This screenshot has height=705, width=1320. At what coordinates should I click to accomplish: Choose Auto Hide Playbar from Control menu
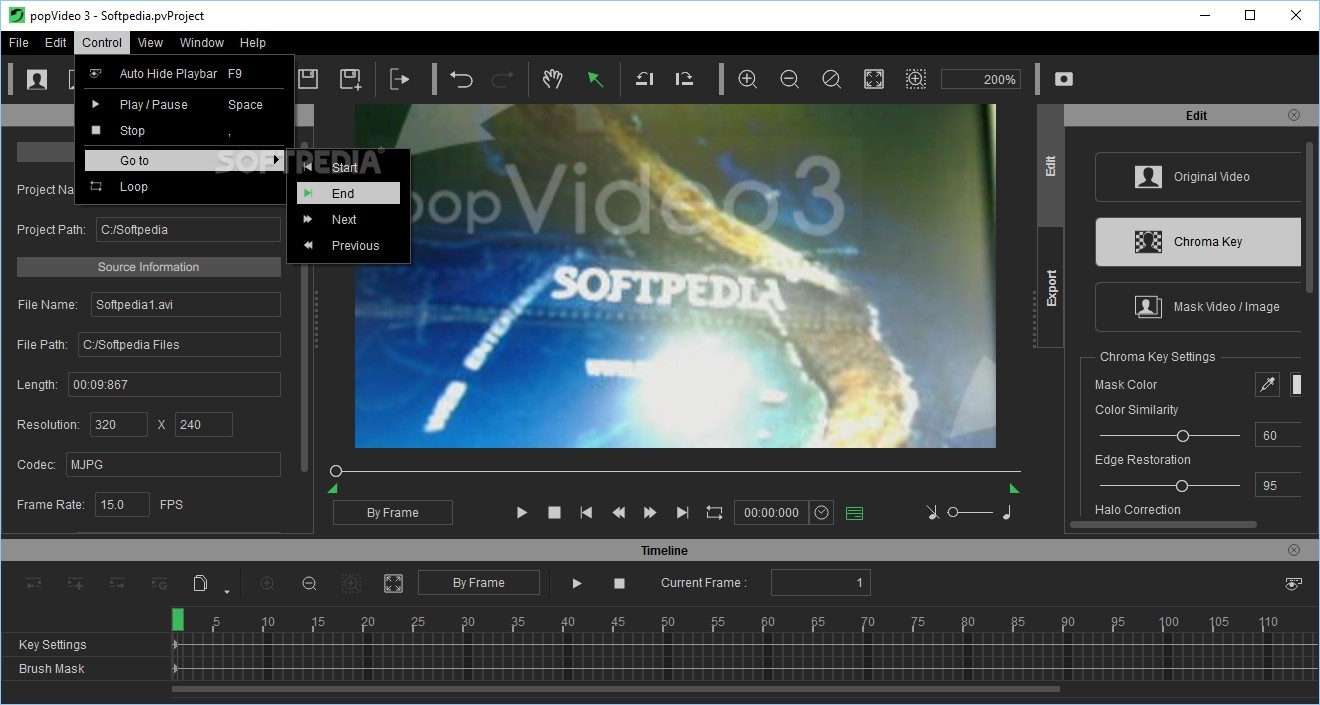point(184,74)
